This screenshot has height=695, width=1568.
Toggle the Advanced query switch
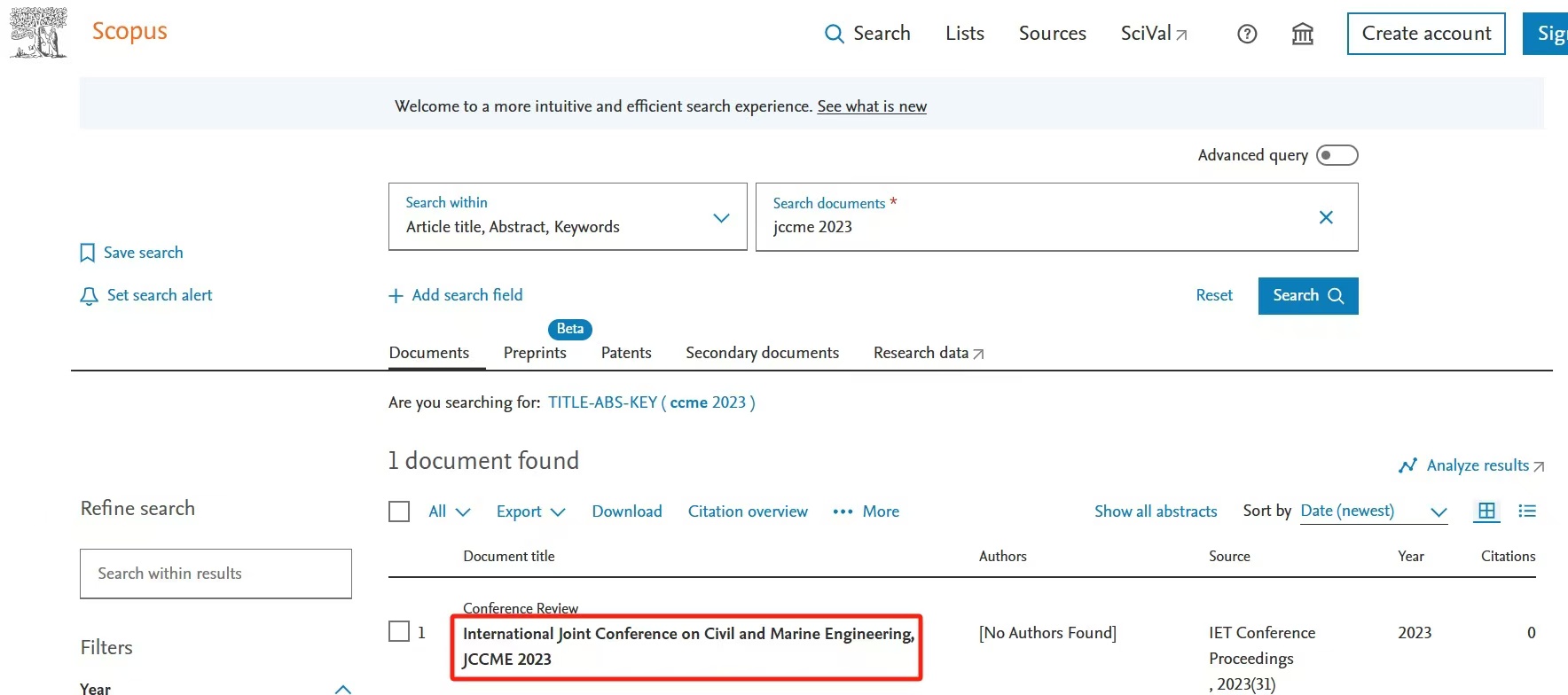1337,156
